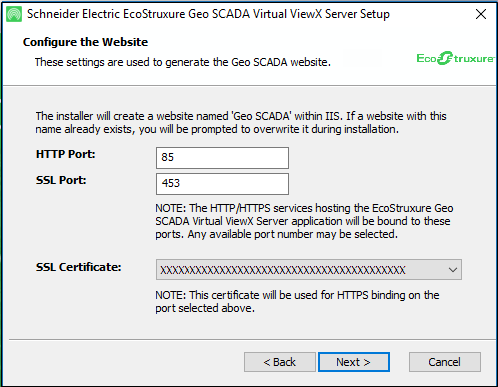Viewport: 498px width, 387px height.
Task: Click the note about HTTPS binding certificate
Action: pos(297,302)
